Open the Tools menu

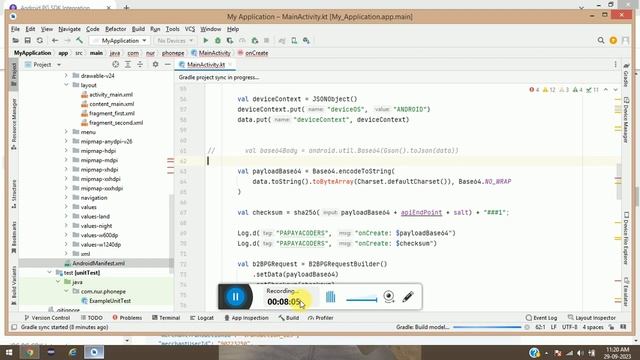(172, 29)
